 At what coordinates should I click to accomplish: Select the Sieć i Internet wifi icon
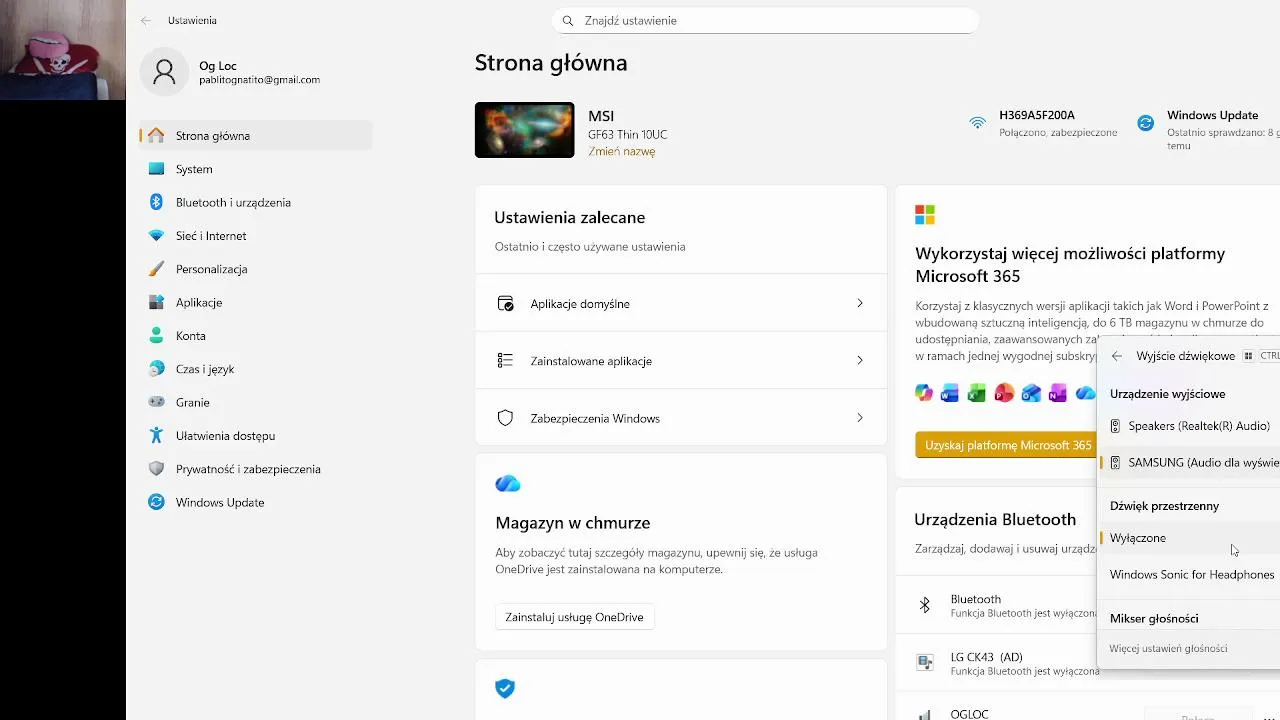[156, 236]
